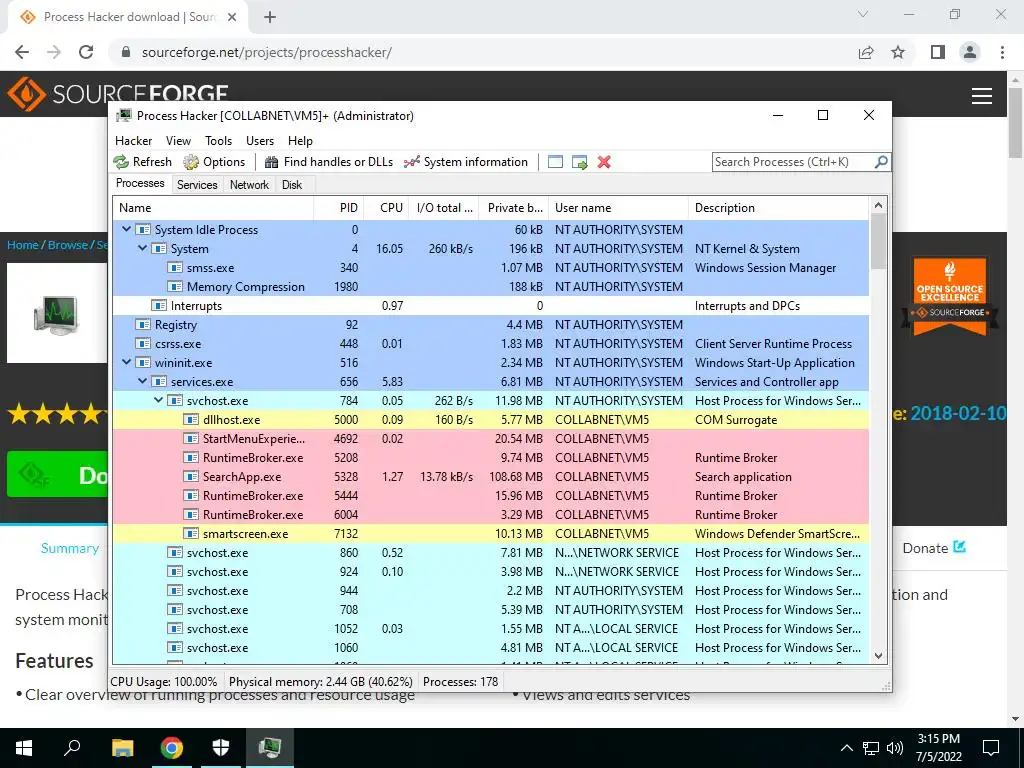Open Chrome from the taskbar
1024x768 pixels.
(172, 747)
